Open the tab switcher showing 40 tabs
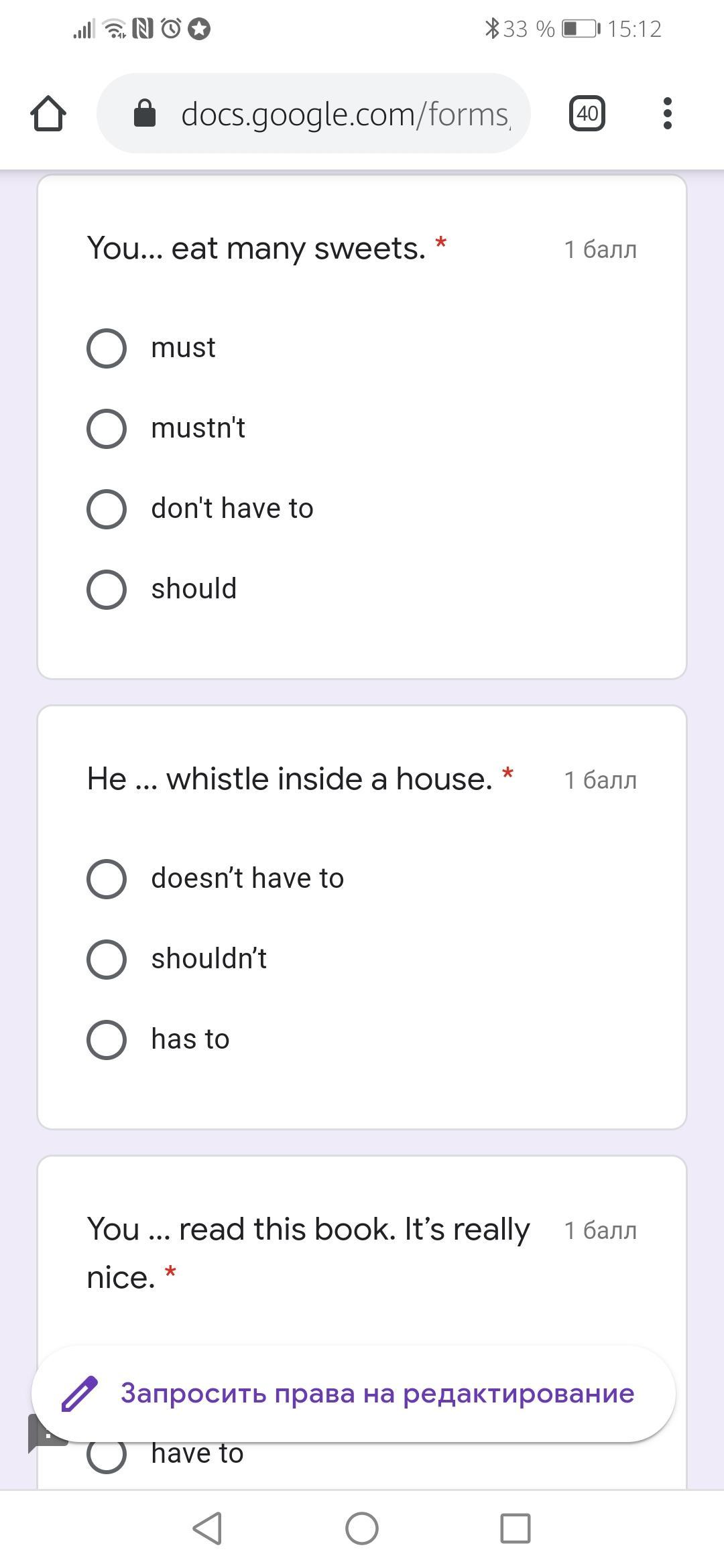The width and height of the screenshot is (724, 1568). [x=587, y=113]
